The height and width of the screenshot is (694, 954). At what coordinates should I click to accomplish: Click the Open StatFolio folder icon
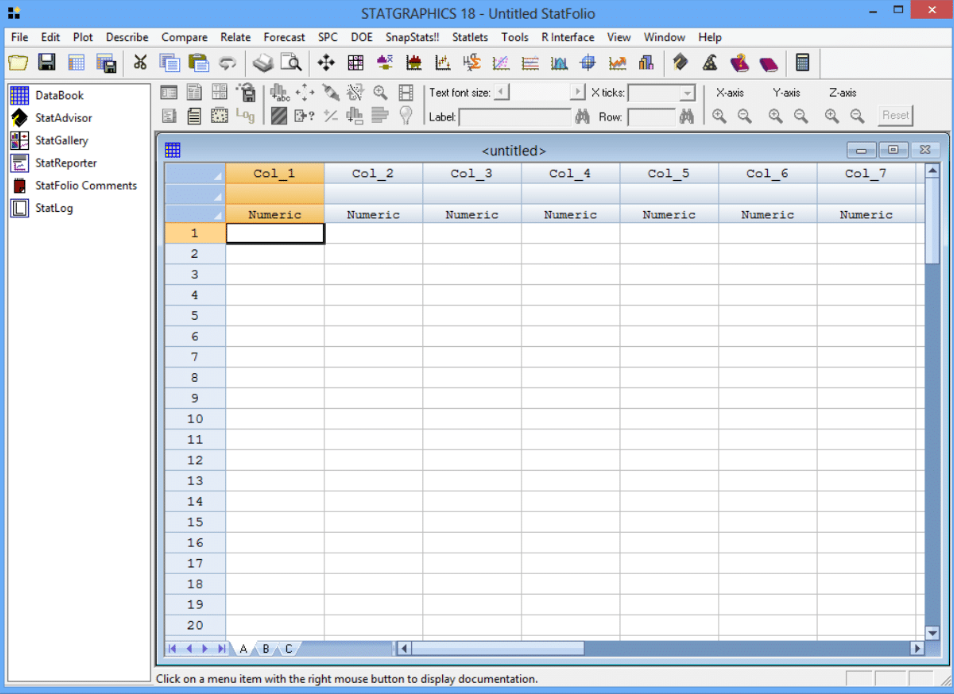18,63
